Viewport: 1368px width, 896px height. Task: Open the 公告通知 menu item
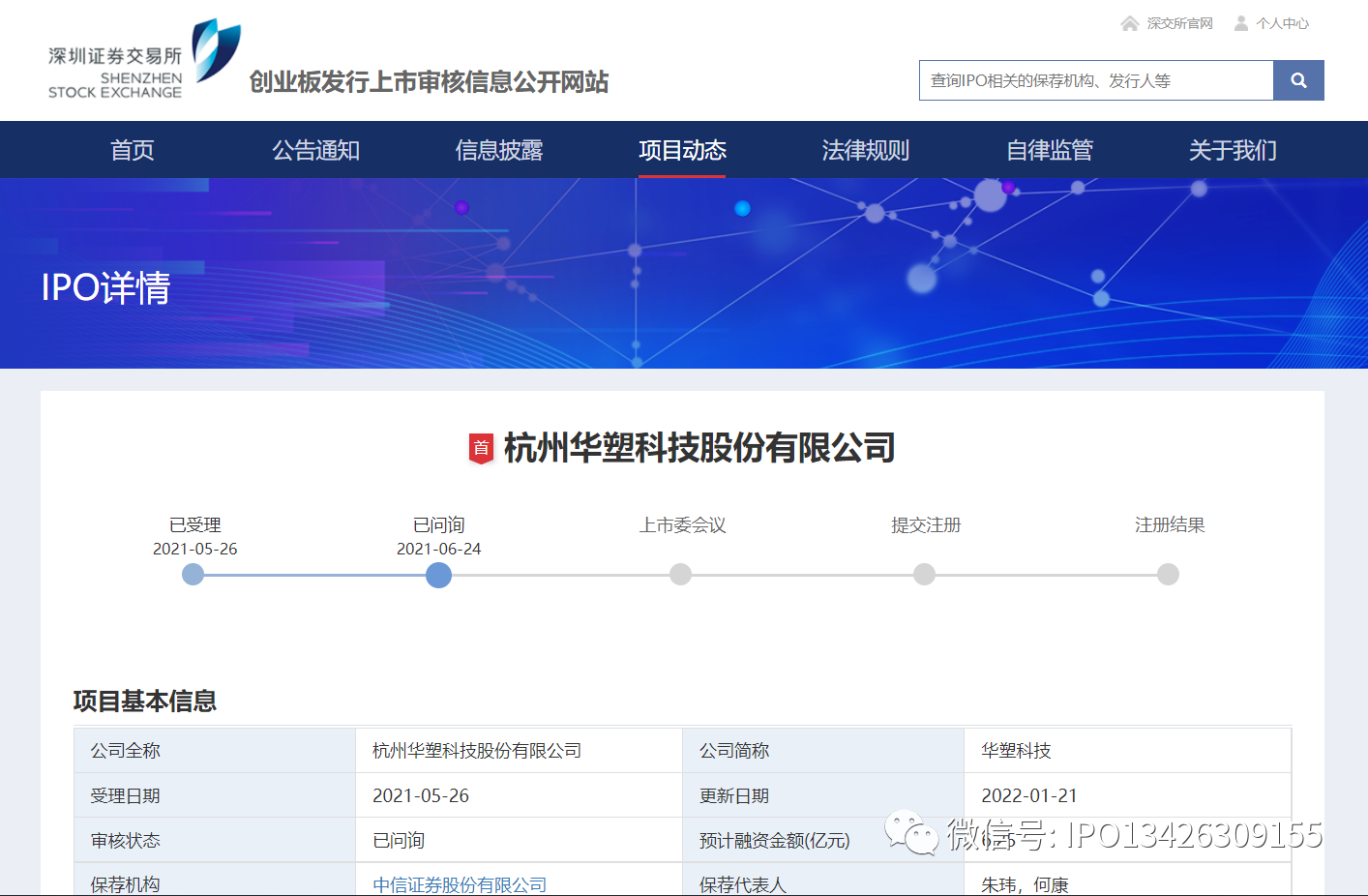coord(316,150)
